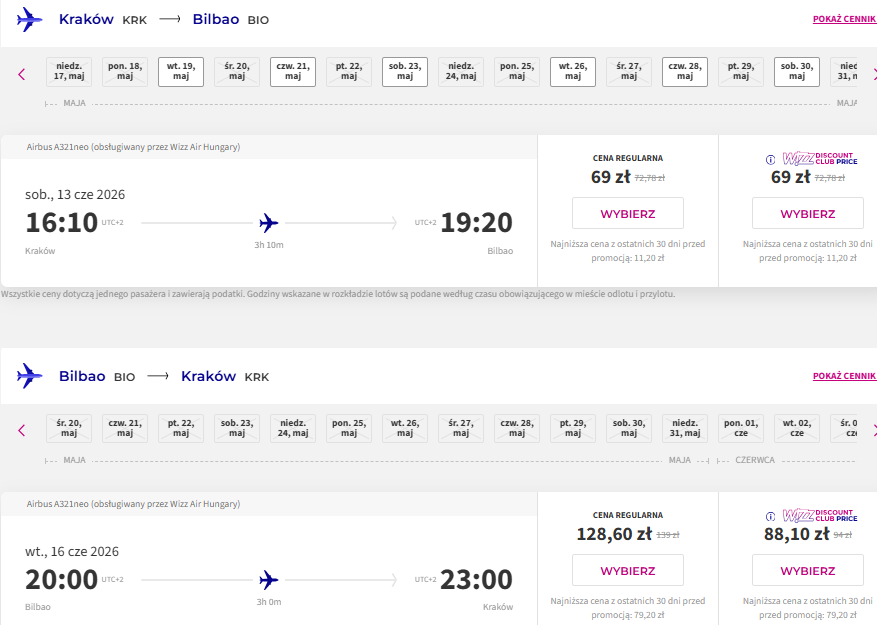
Task: Select the regular 128,60 zł Wybierz button
Action: coord(628,570)
